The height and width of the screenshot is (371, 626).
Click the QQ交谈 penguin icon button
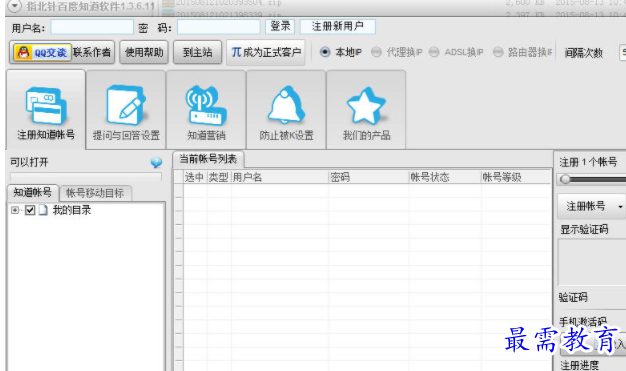click(42, 52)
